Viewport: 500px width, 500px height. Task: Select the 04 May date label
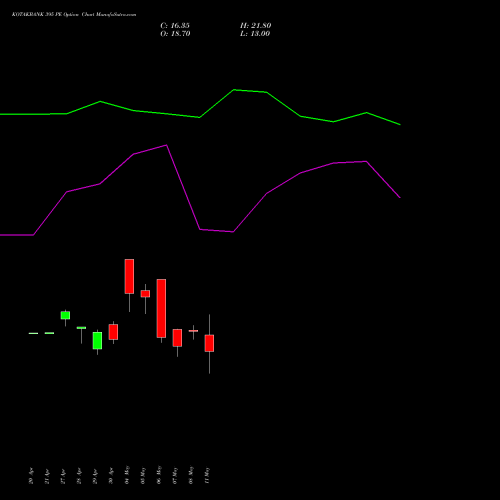(127, 475)
